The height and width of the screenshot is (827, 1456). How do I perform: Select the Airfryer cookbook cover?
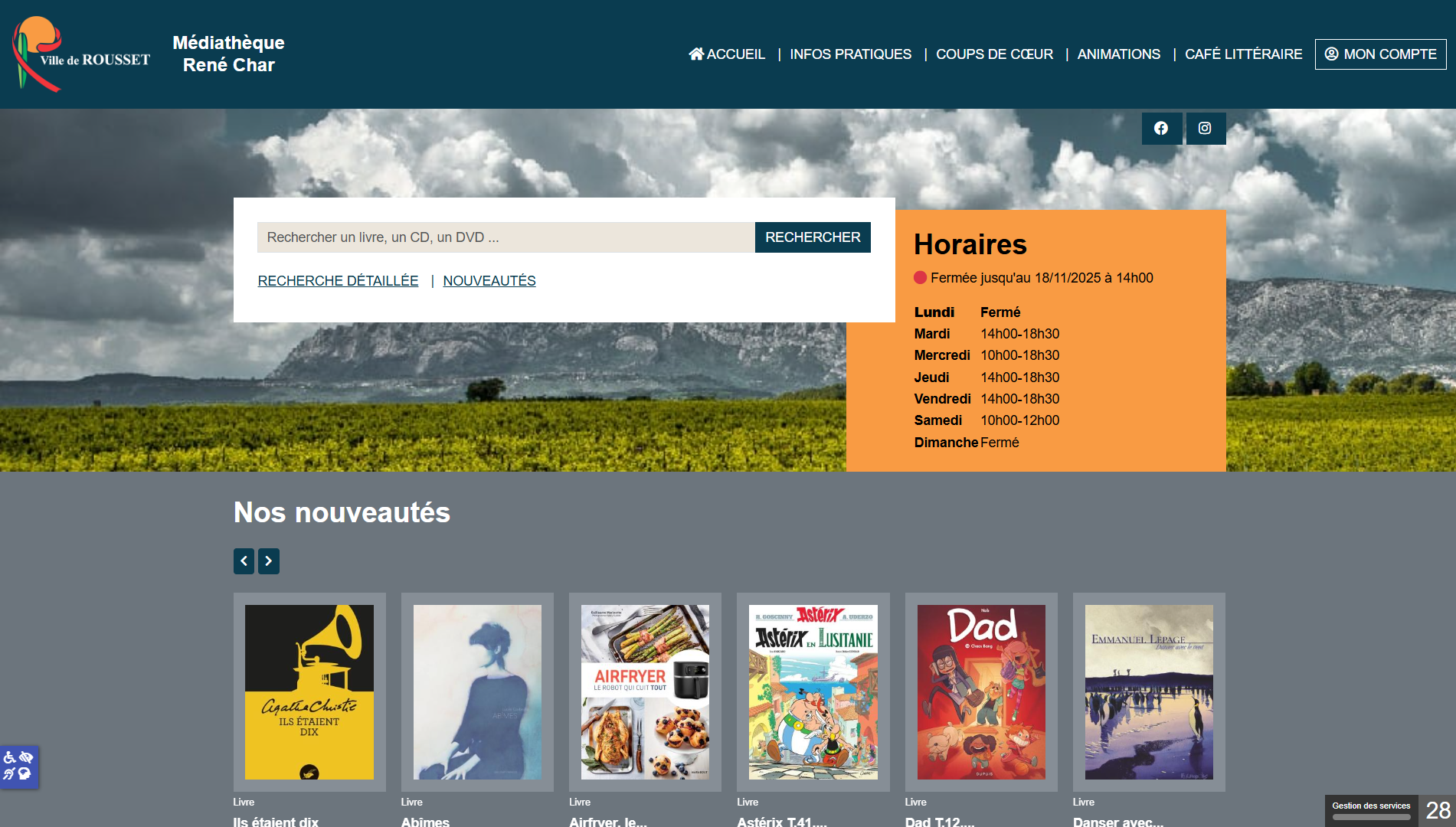coord(645,692)
